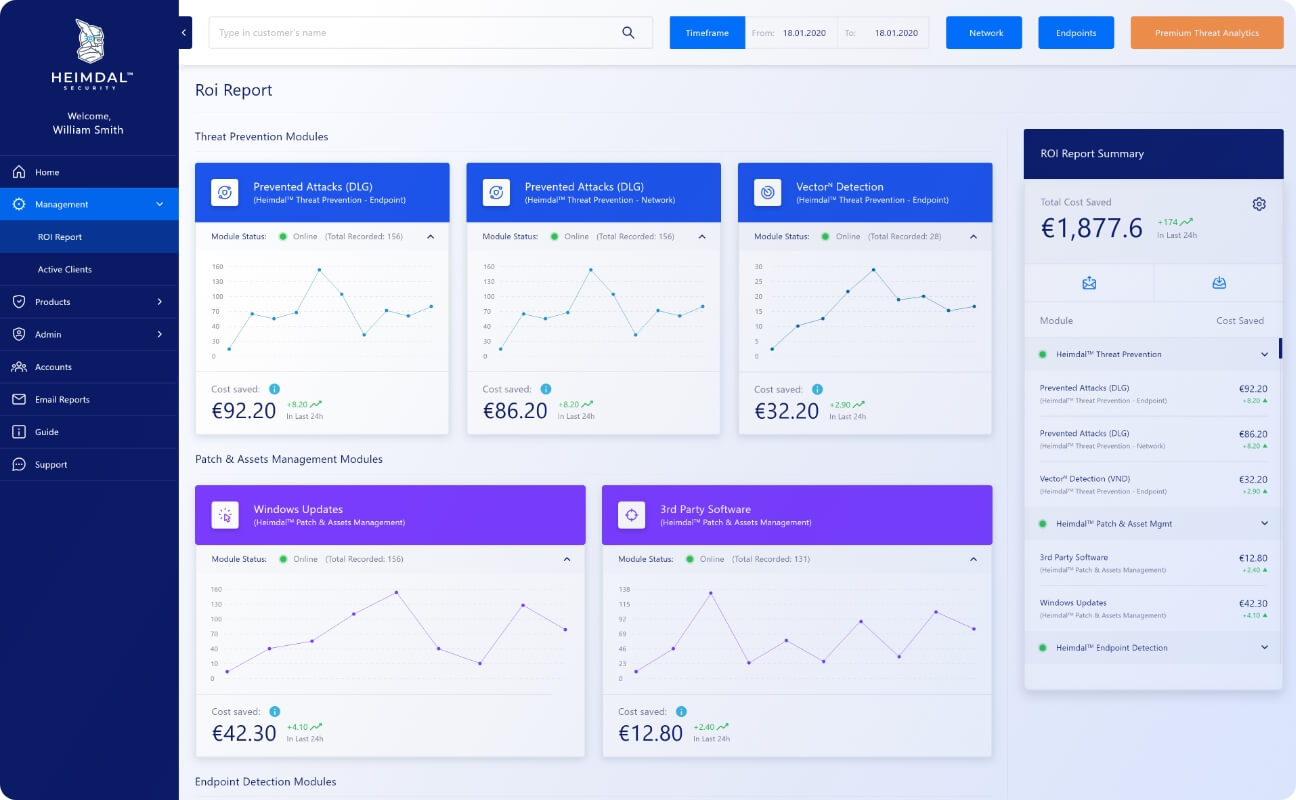Click the €1,877.6 Total Cost Saved value

pos(1092,228)
